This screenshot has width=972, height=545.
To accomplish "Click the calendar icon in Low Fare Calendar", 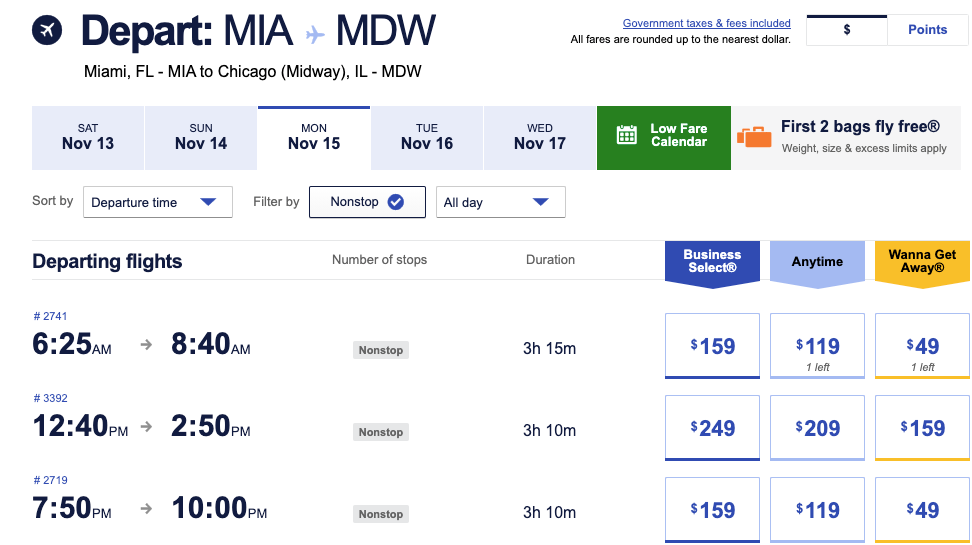I will (x=627, y=135).
